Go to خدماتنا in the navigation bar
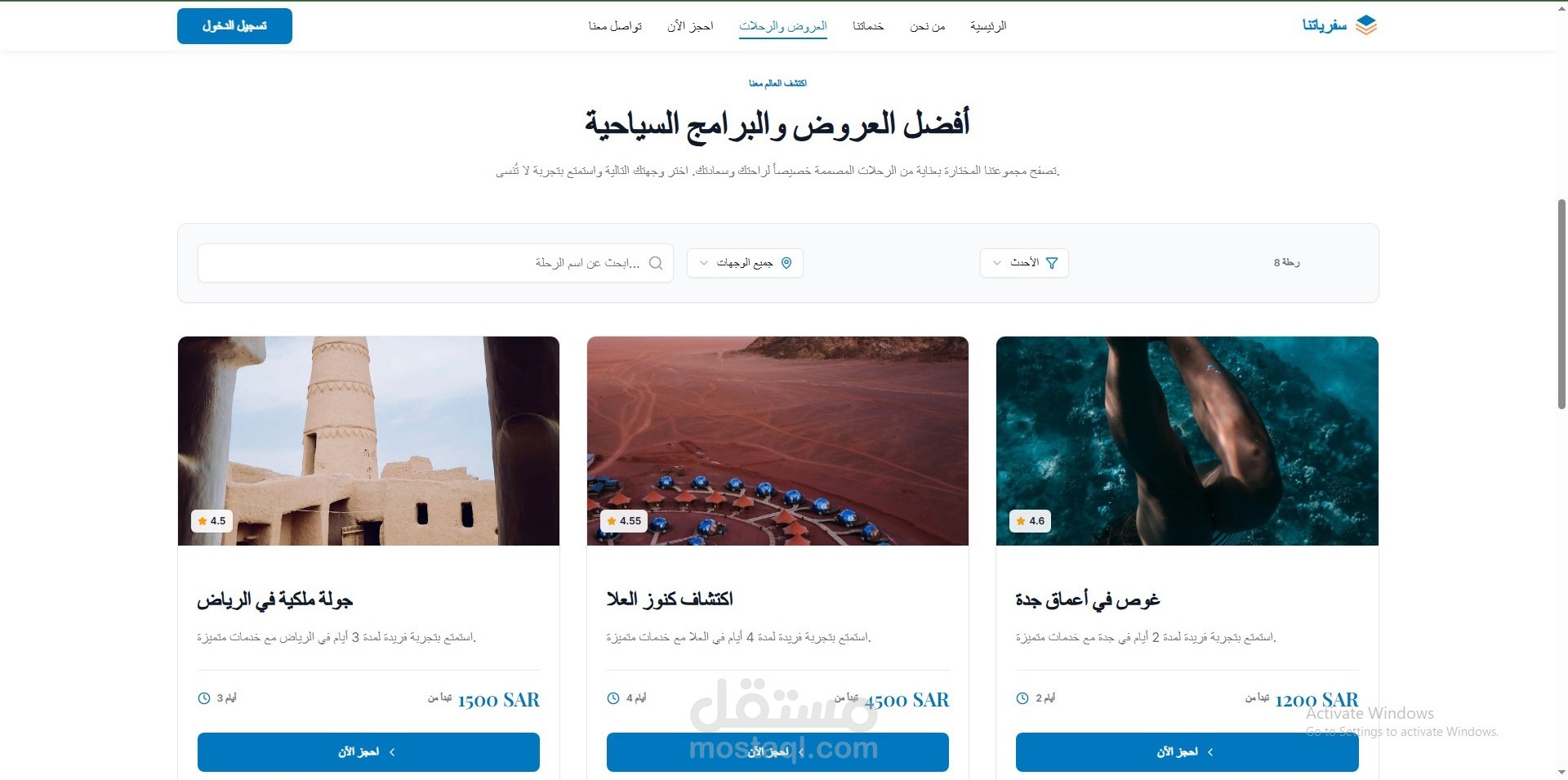The image size is (1568, 780). tap(868, 26)
